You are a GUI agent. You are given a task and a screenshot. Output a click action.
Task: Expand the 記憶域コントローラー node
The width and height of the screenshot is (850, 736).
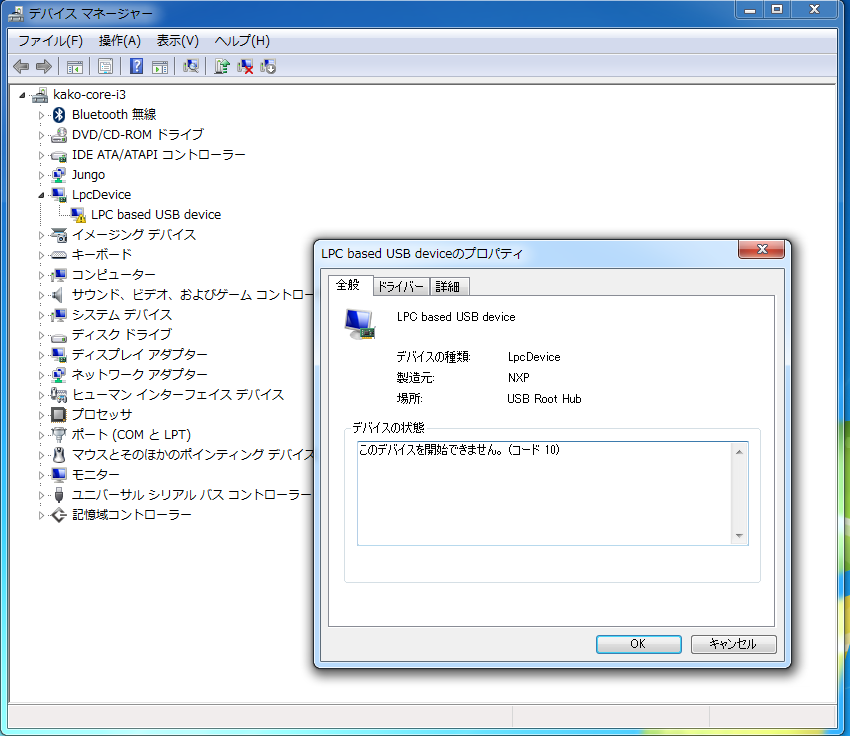click(x=41, y=515)
